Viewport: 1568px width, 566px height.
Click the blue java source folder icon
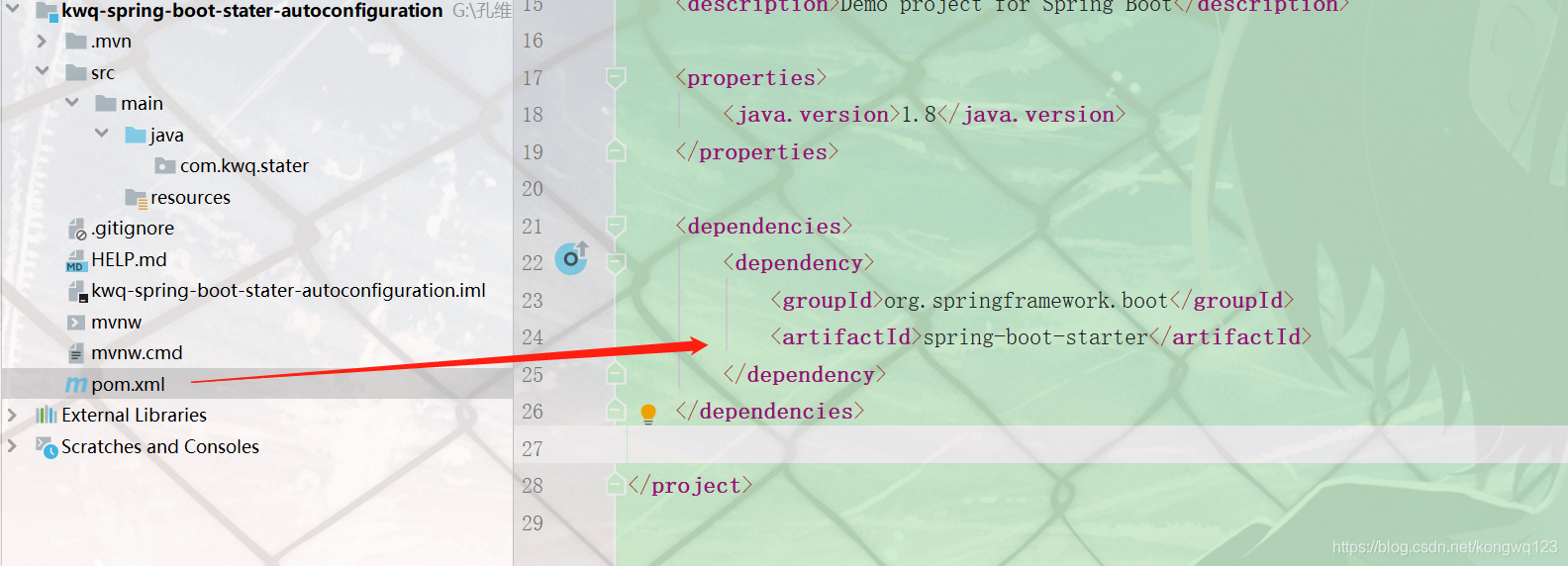click(136, 135)
